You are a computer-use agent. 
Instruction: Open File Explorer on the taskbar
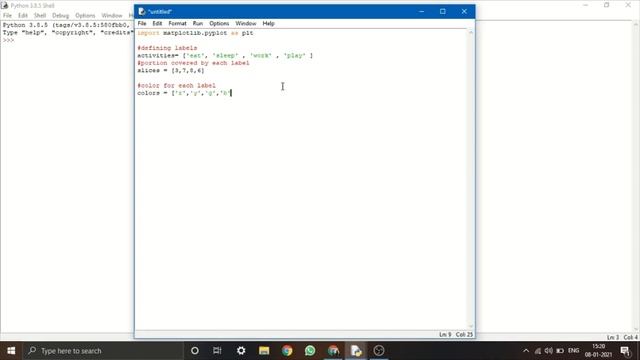click(264, 351)
